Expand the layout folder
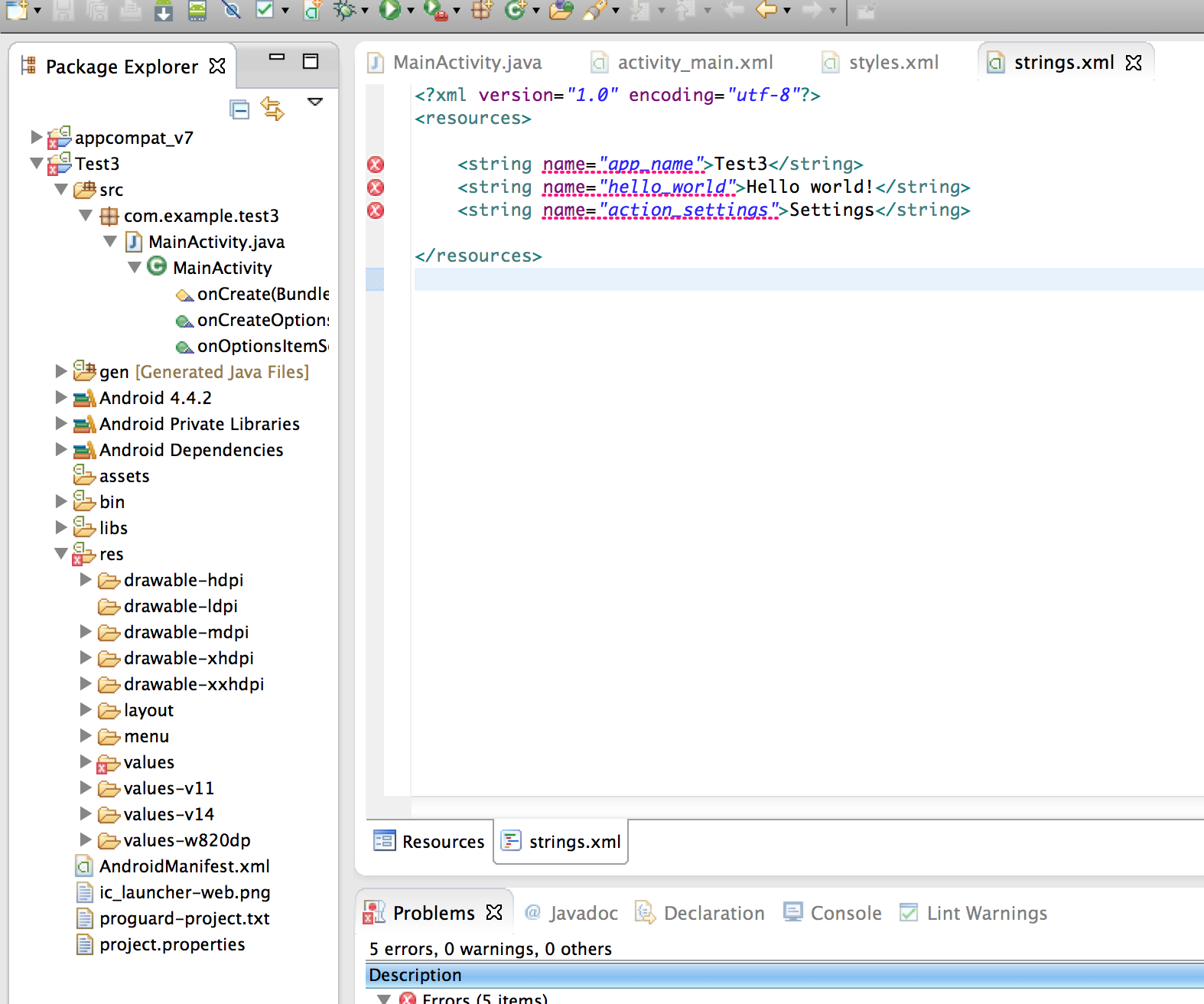This screenshot has width=1204, height=1004. pos(86,710)
